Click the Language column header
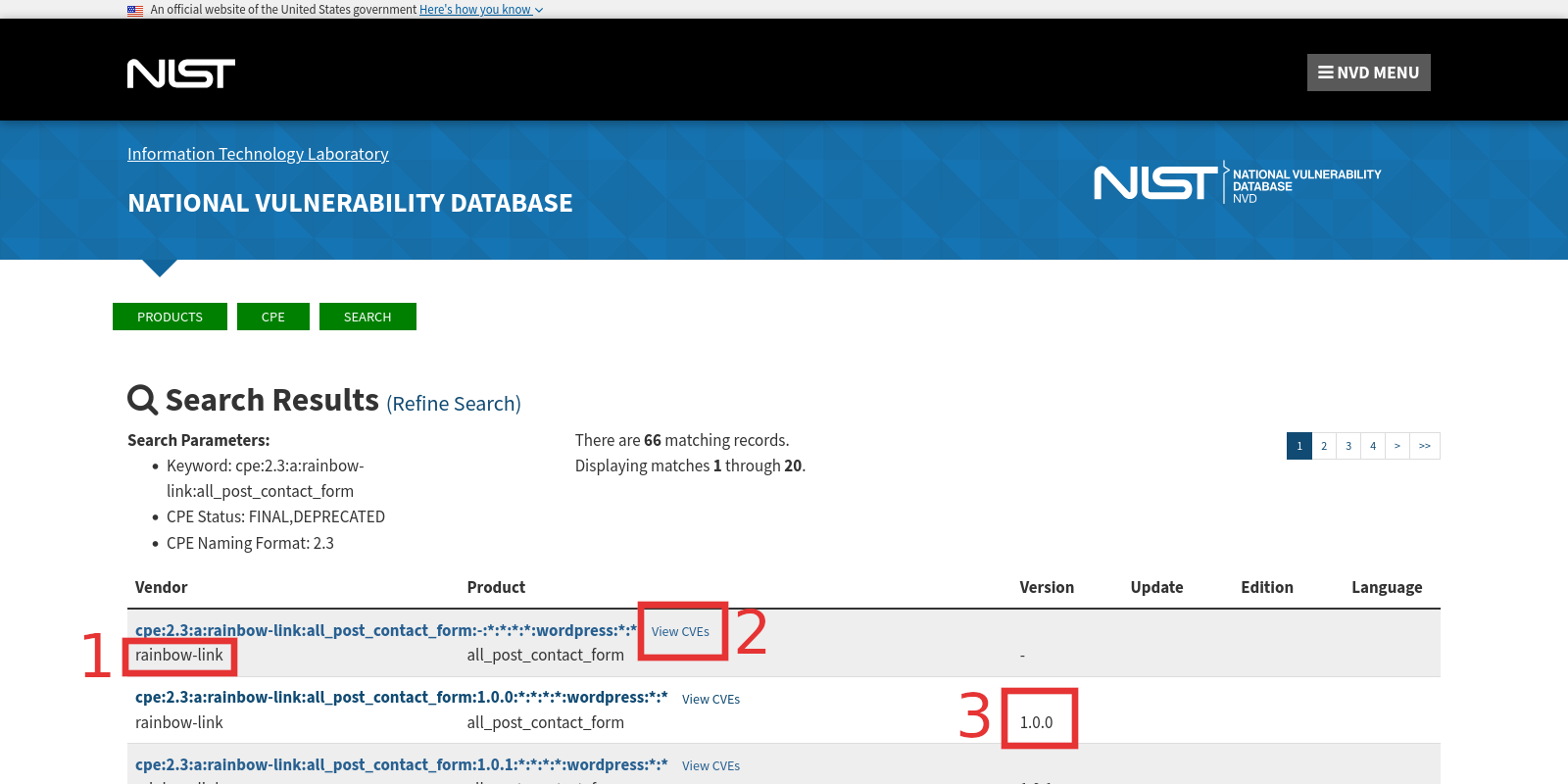 [1387, 587]
